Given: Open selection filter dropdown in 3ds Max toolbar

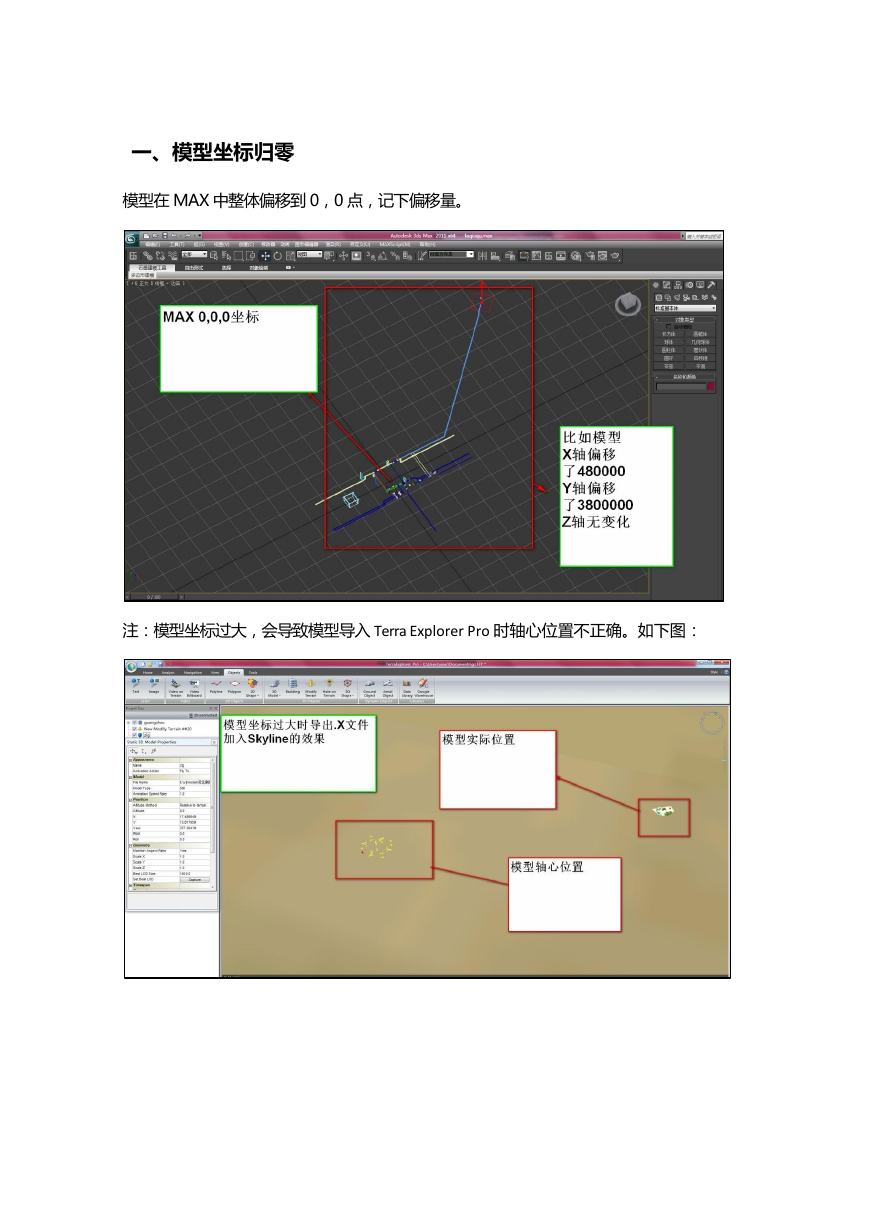Looking at the screenshot, I should 194,256.
